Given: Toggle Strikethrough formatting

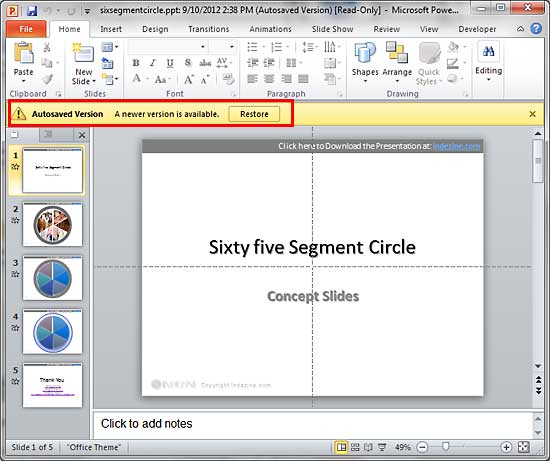Looking at the screenshot, I should click(x=205, y=63).
